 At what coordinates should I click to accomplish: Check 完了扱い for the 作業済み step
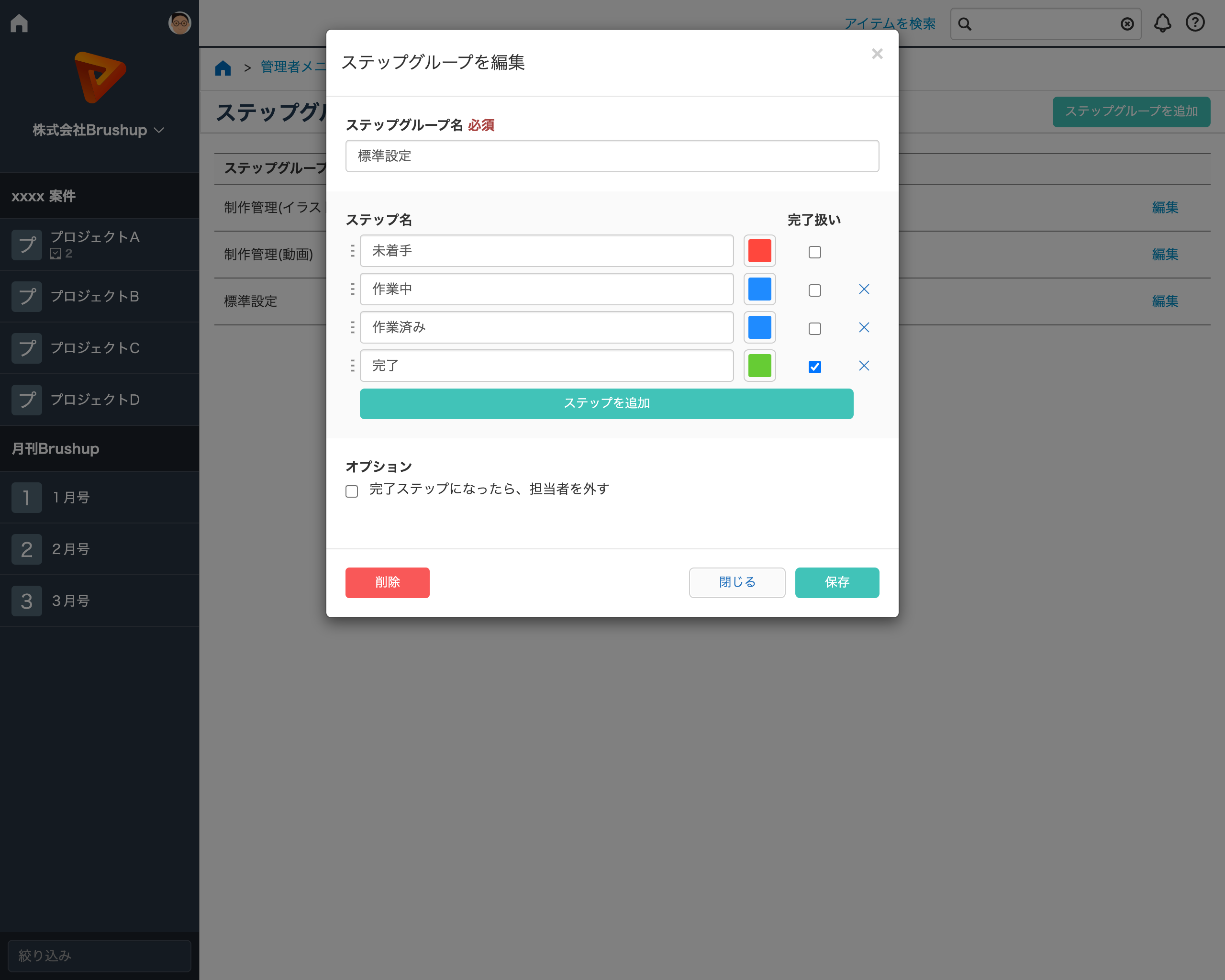[815, 328]
